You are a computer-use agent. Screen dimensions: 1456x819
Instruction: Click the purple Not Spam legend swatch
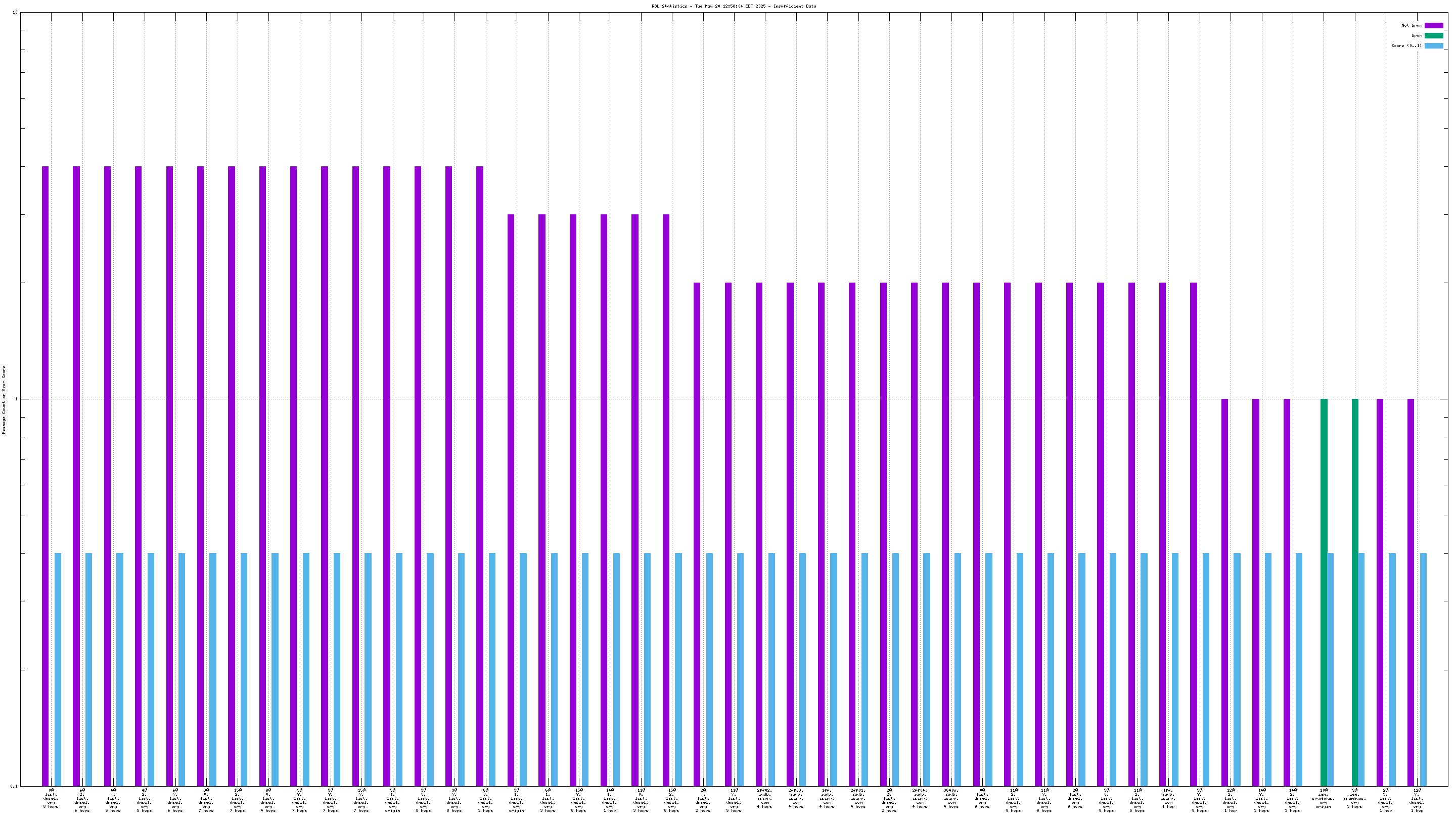click(x=1433, y=25)
